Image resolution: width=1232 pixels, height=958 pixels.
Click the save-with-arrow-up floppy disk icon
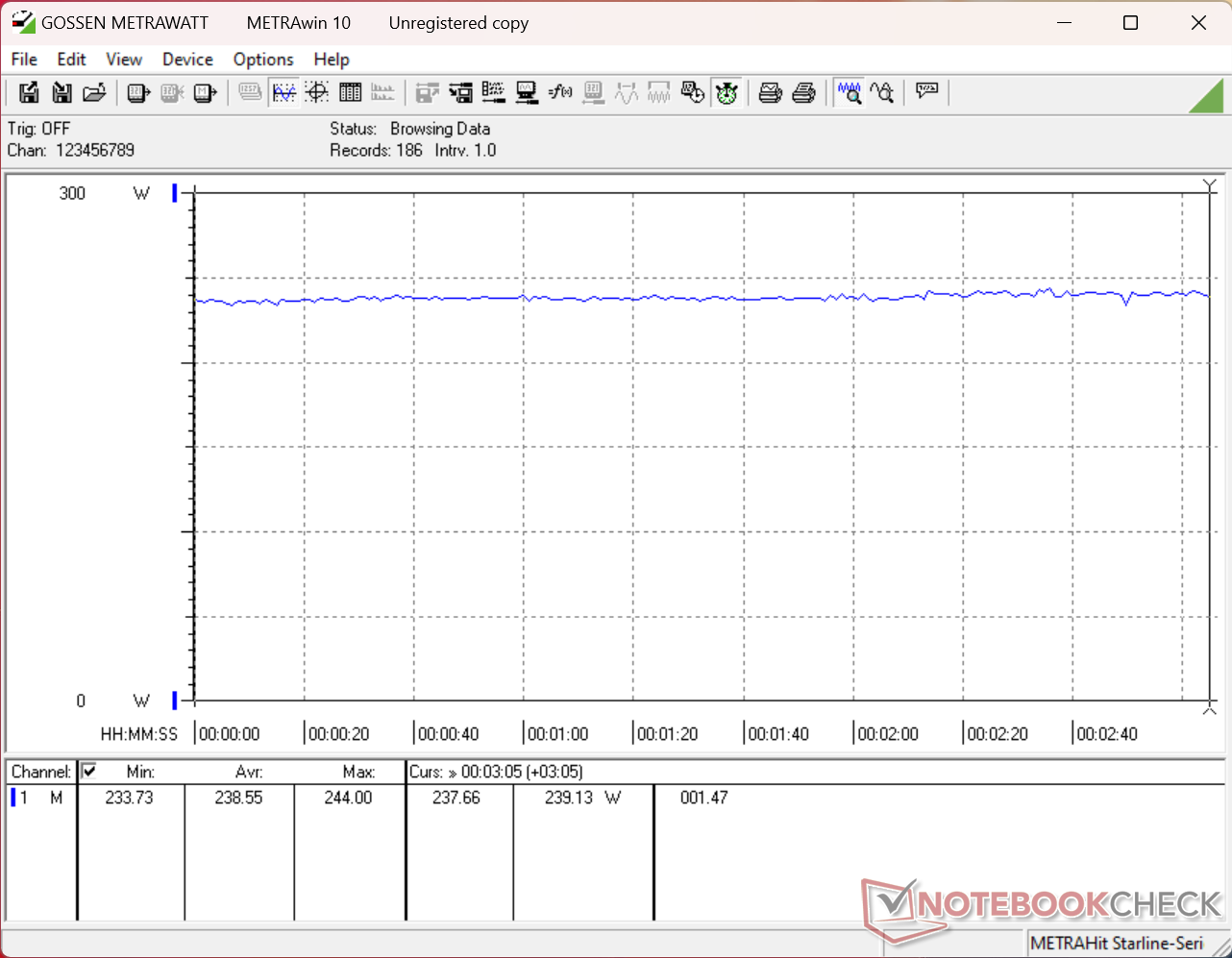(x=29, y=92)
